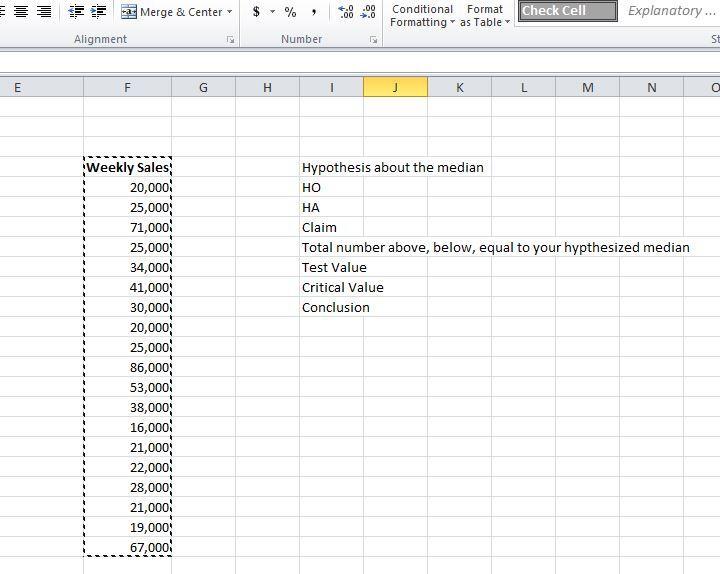Image resolution: width=720 pixels, height=574 pixels.
Task: Click the decrease decimal icon
Action: tap(368, 11)
